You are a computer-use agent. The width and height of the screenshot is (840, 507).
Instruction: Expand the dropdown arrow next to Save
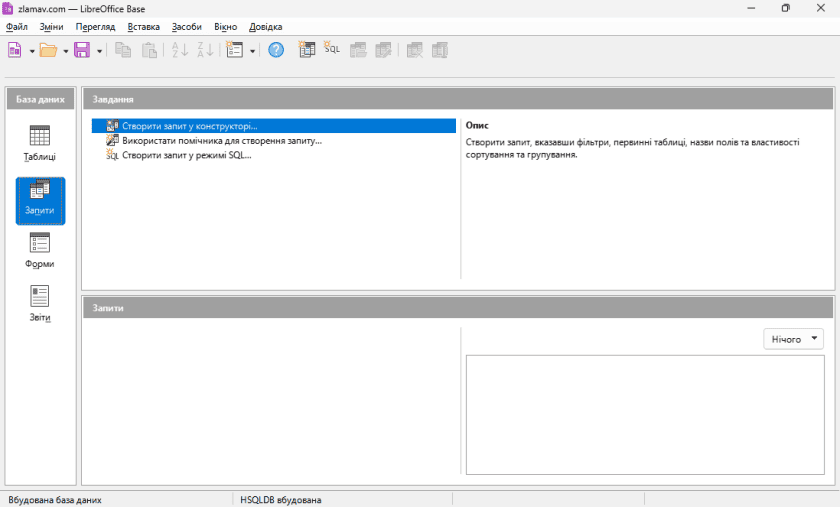point(99,50)
